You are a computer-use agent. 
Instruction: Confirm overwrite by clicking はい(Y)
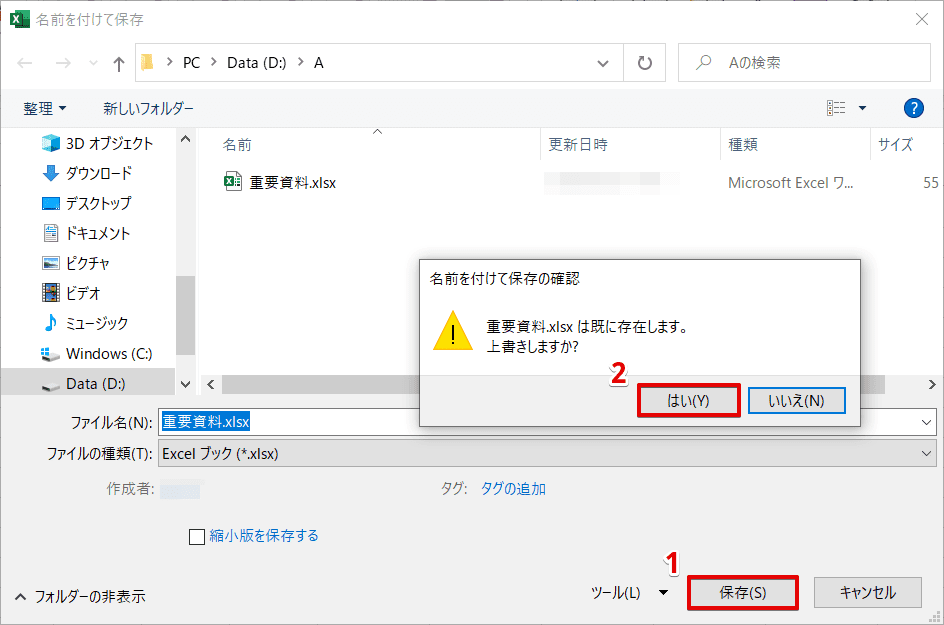688,400
